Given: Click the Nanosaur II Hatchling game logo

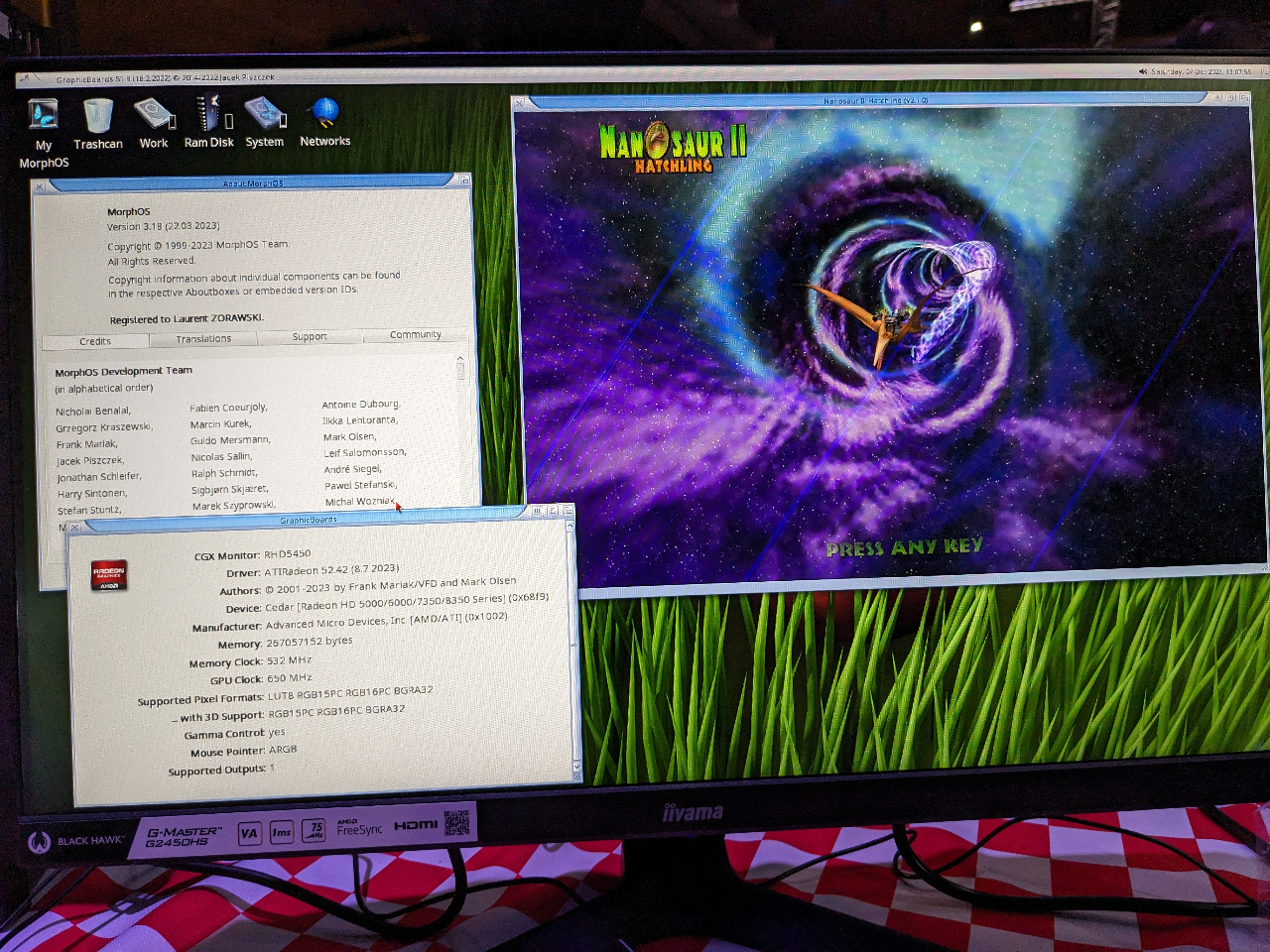Looking at the screenshot, I should click(x=673, y=146).
